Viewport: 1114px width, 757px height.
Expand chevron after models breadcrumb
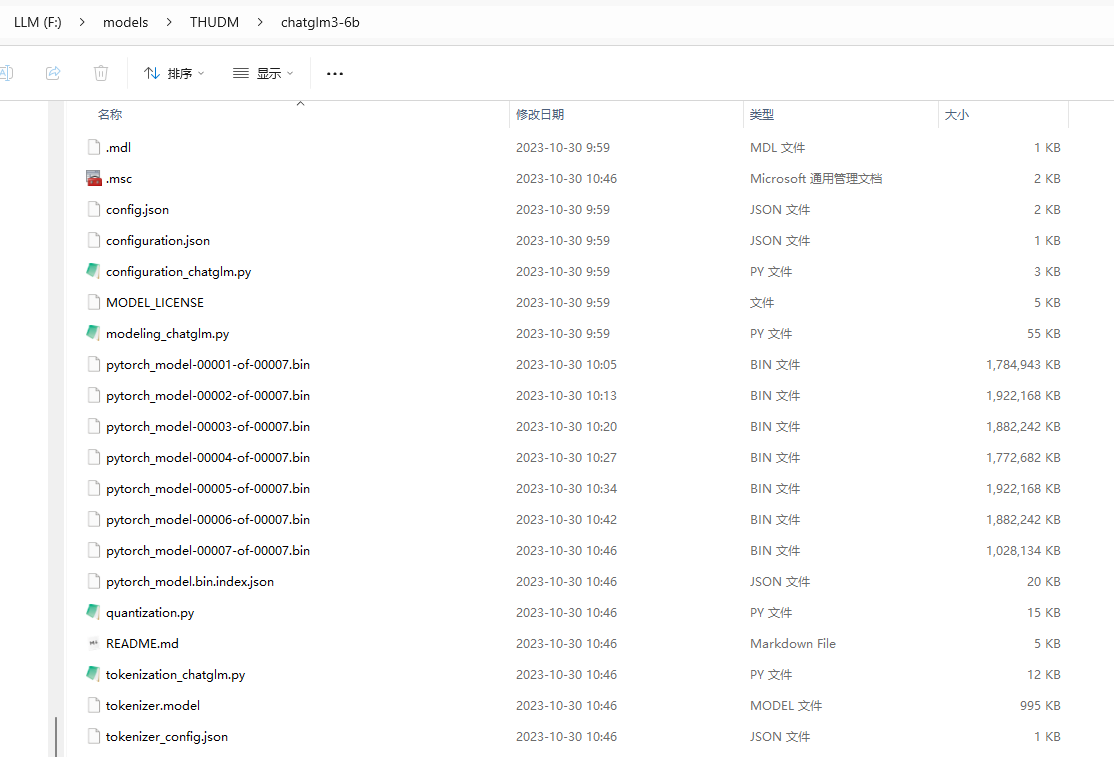169,22
